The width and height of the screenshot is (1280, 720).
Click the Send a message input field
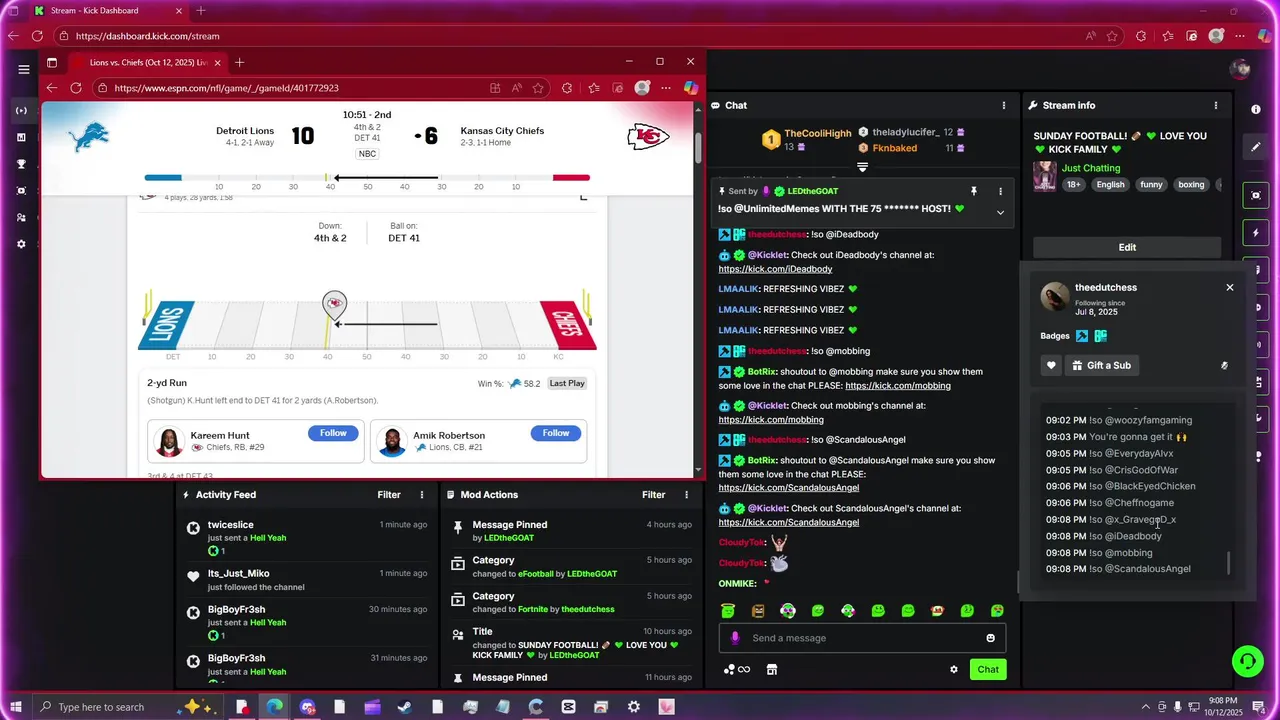862,638
